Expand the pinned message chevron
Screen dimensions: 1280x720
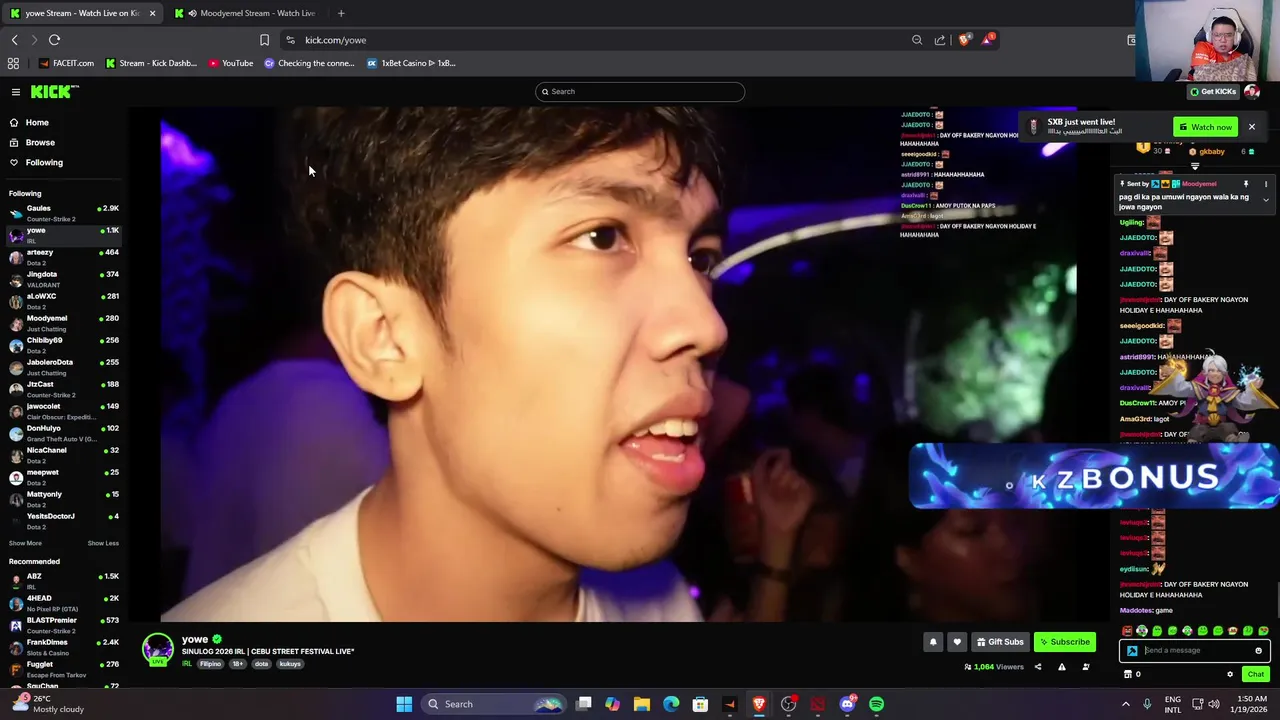1265,200
